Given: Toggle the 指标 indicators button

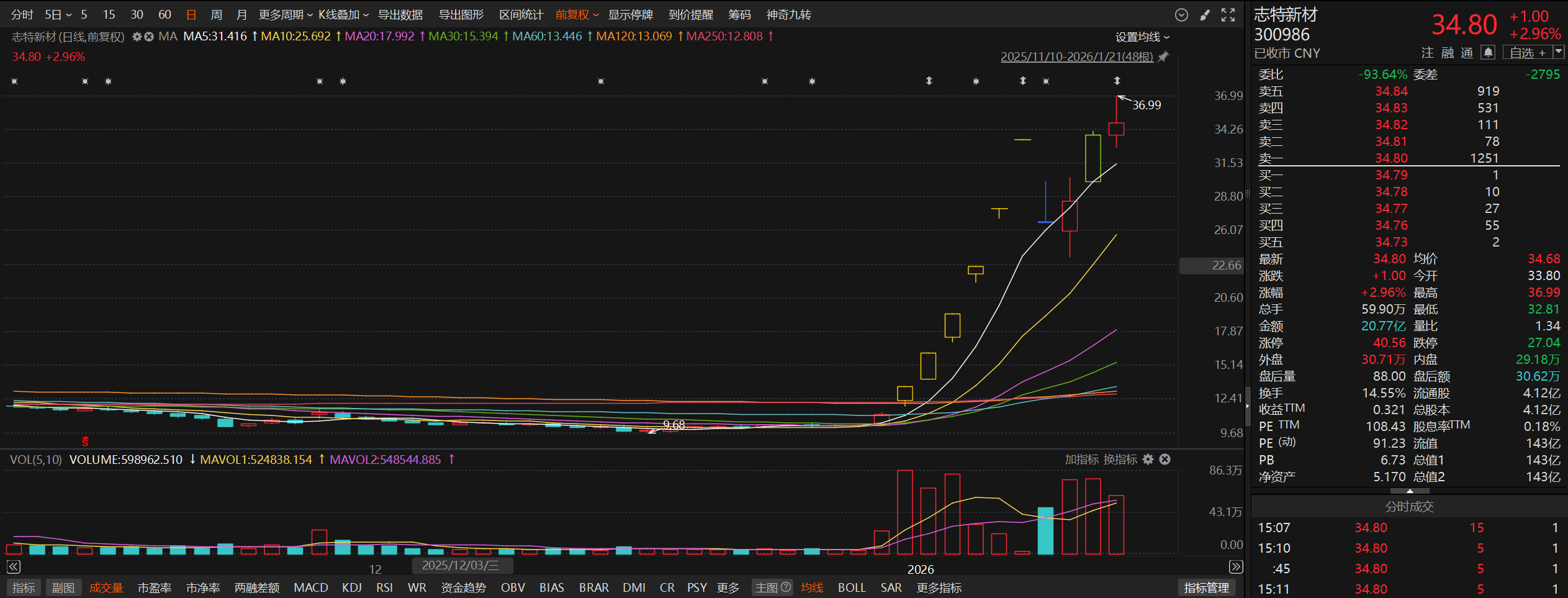Looking at the screenshot, I should pyautogui.click(x=24, y=587).
